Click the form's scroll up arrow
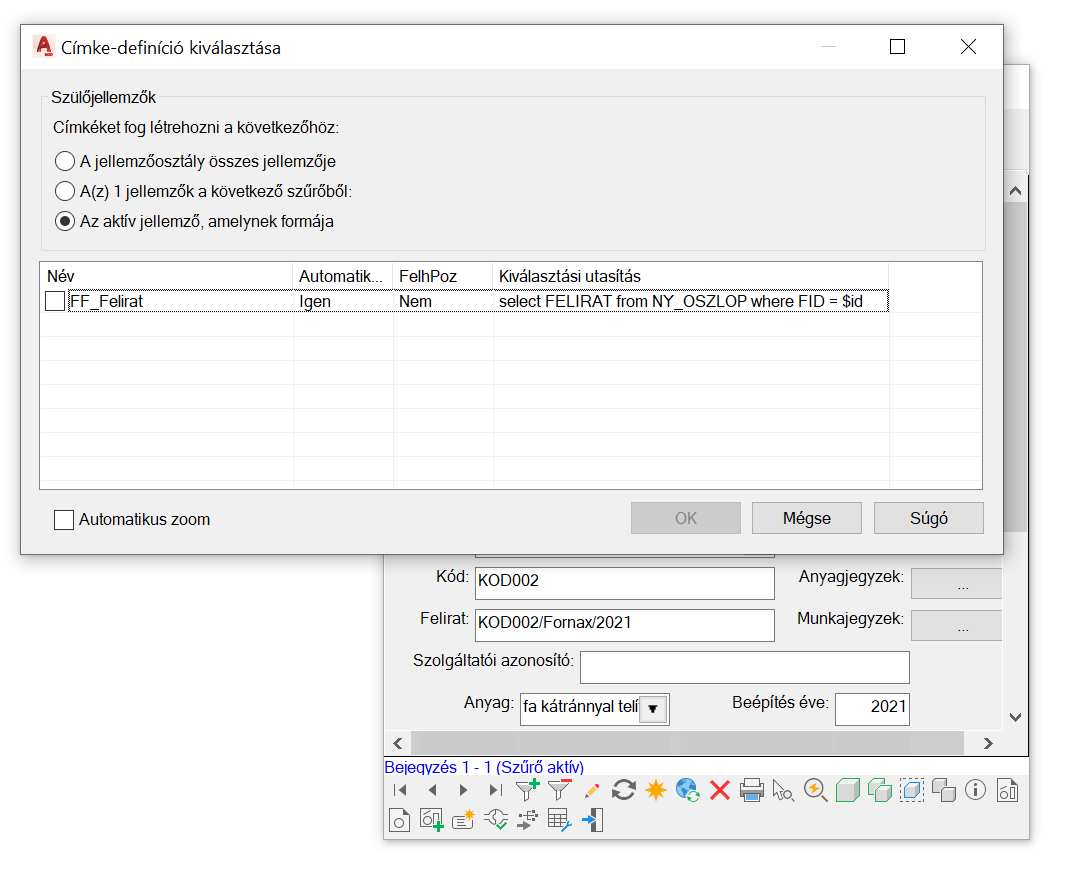 (1015, 191)
